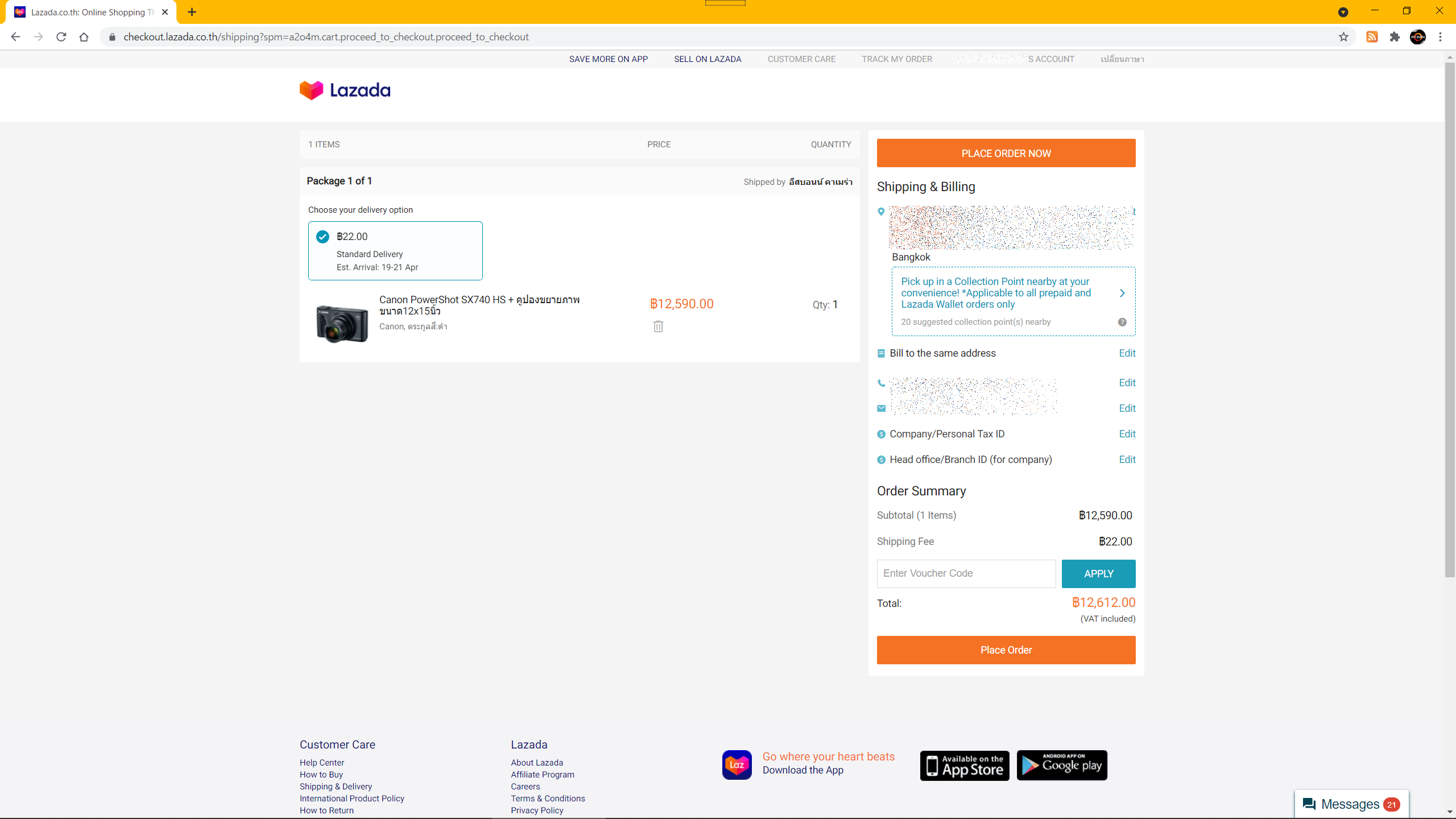Bookmark this page with the star icon

pyautogui.click(x=1343, y=37)
